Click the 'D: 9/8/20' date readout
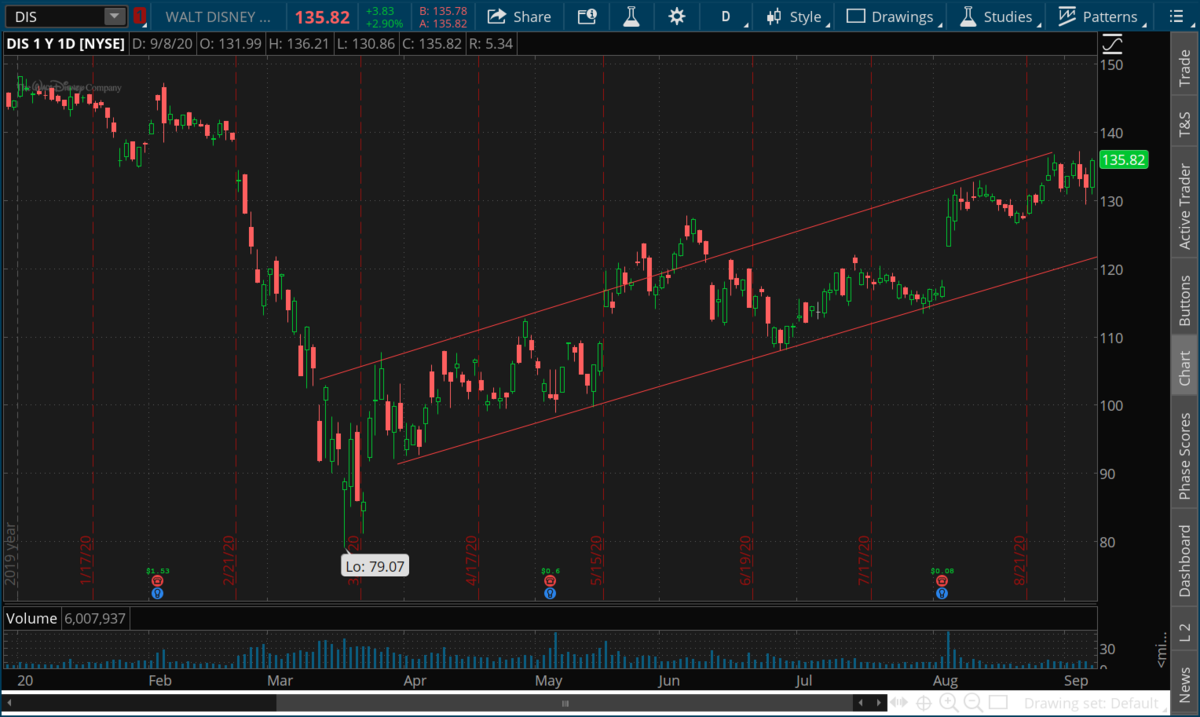Viewport: 1200px width, 717px height. pos(164,44)
